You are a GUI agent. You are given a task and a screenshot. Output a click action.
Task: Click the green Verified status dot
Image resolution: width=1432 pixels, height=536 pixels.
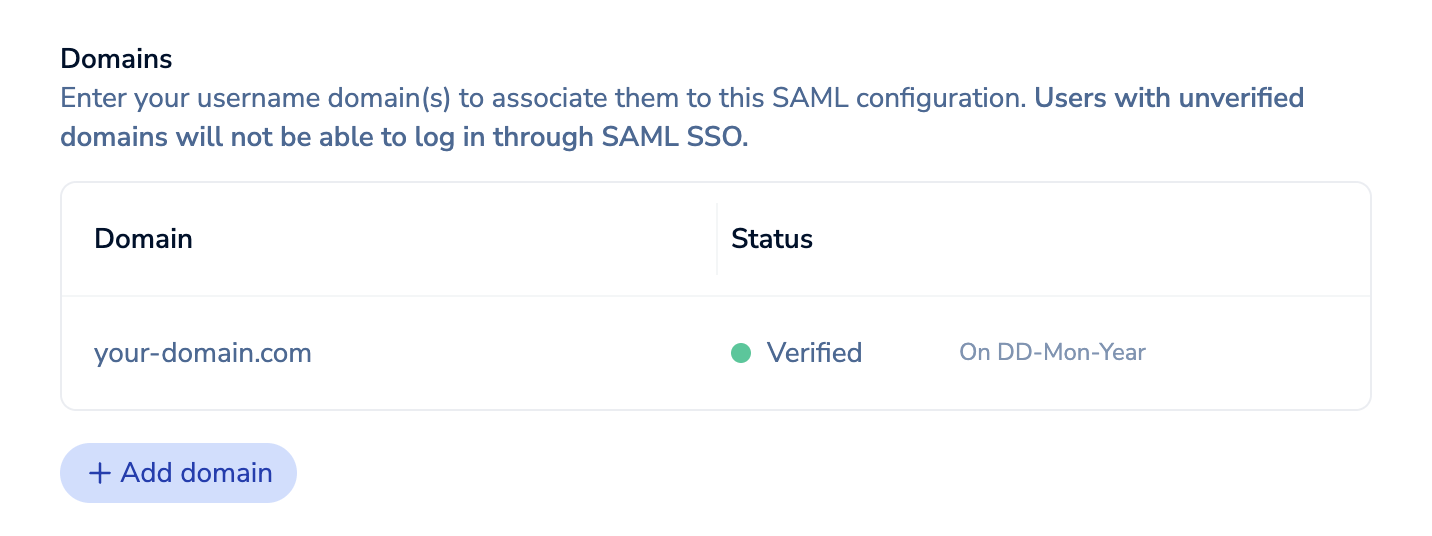(741, 353)
